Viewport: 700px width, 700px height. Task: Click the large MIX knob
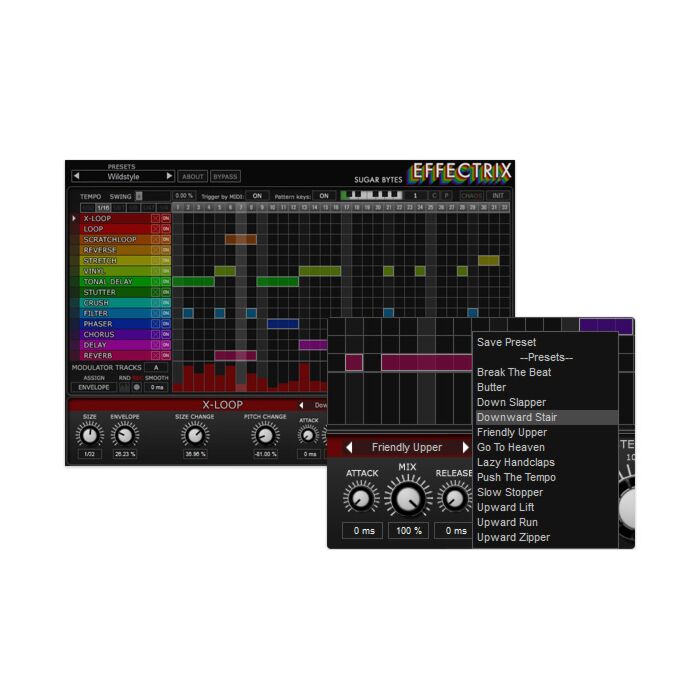[408, 497]
